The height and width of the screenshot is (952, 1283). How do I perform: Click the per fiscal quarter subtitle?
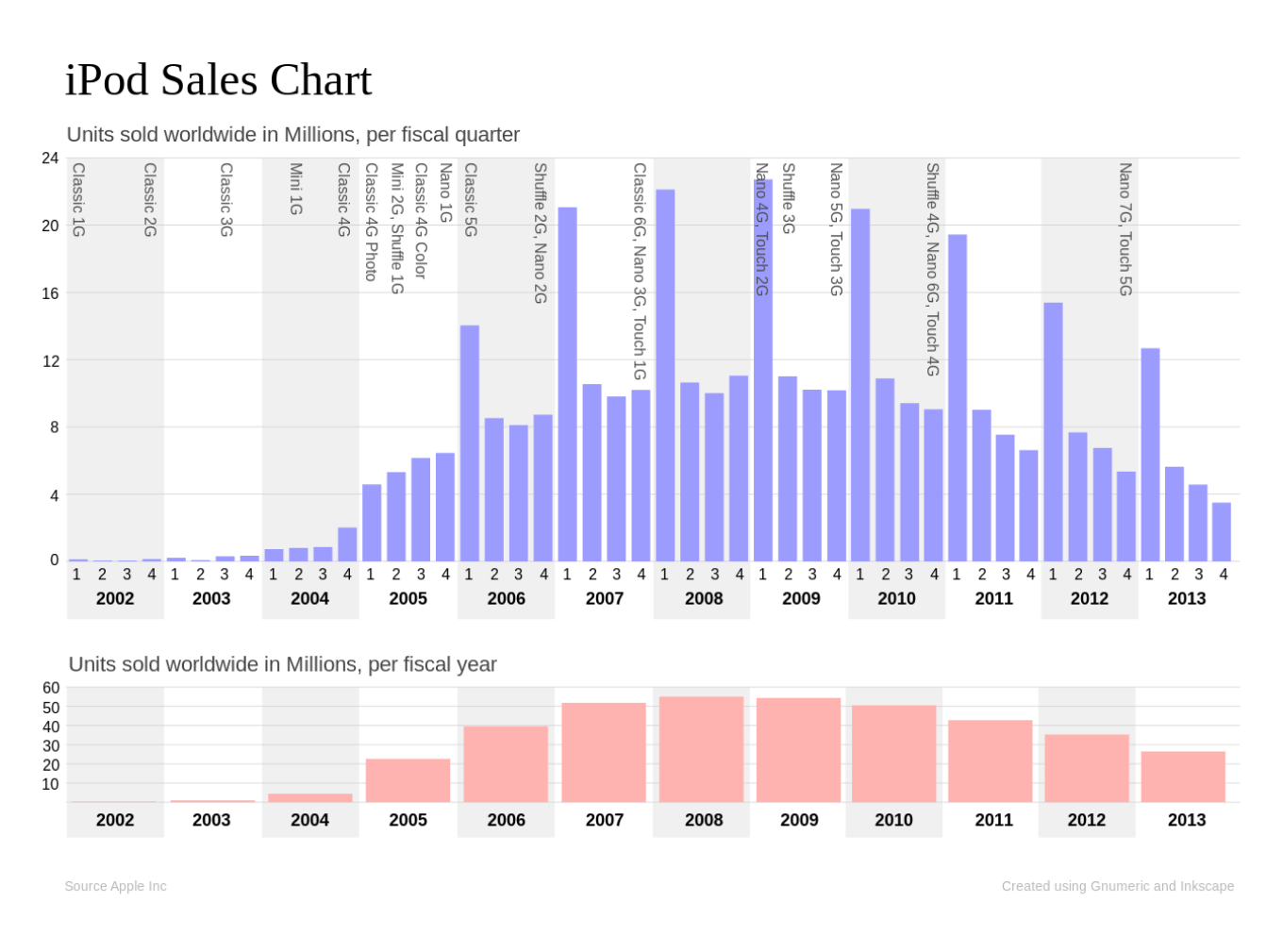tap(292, 135)
